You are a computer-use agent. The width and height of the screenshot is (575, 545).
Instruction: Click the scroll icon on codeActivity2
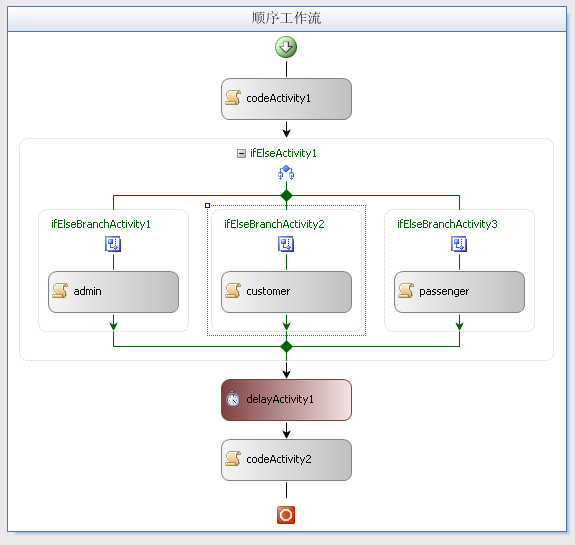click(x=233, y=459)
